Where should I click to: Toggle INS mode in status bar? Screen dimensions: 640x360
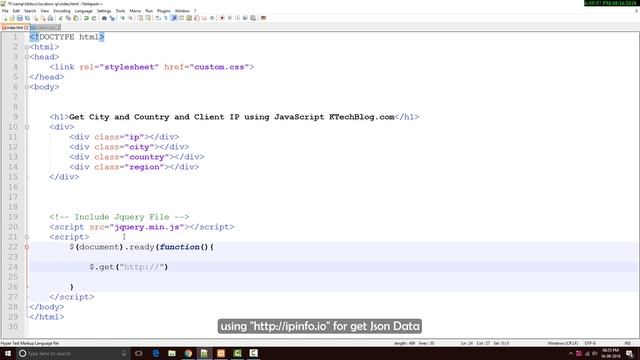pos(627,343)
